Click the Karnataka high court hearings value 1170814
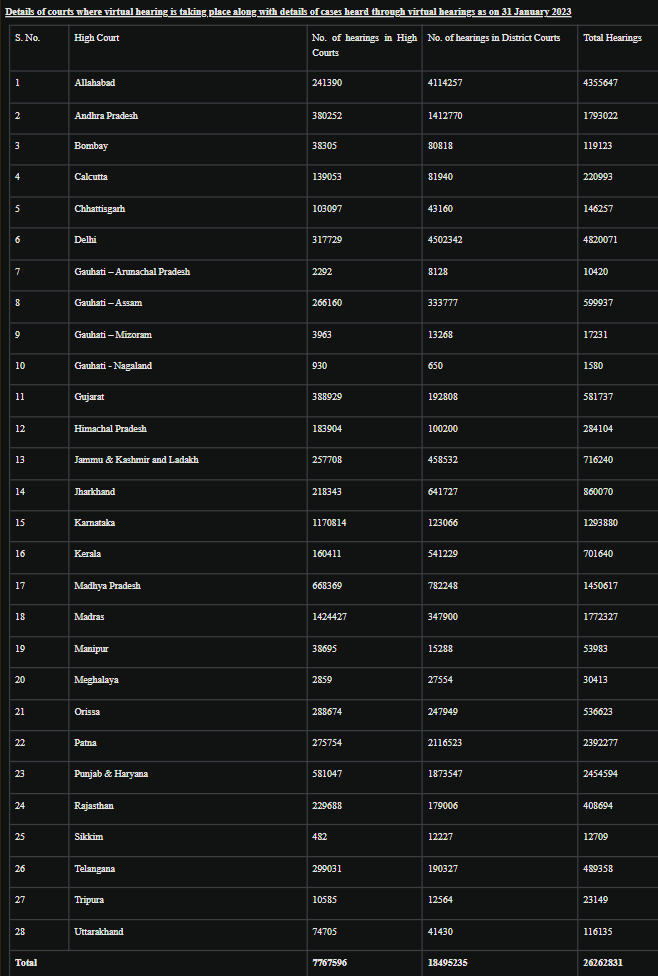Screen dimensions: 658x976 click(329, 523)
